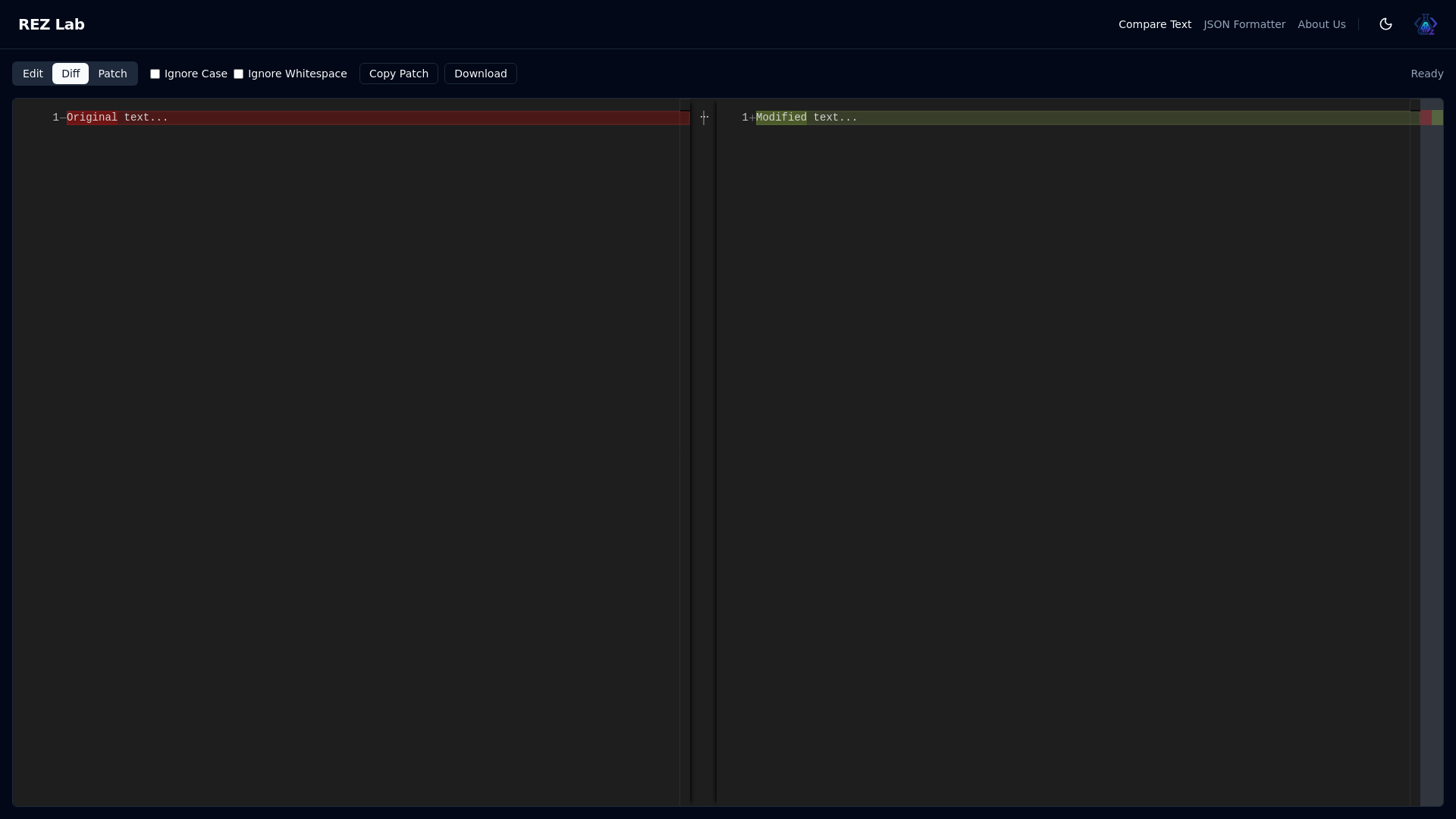Image resolution: width=1456 pixels, height=819 pixels.
Task: Switch to the Edit tab
Action: tap(33, 74)
